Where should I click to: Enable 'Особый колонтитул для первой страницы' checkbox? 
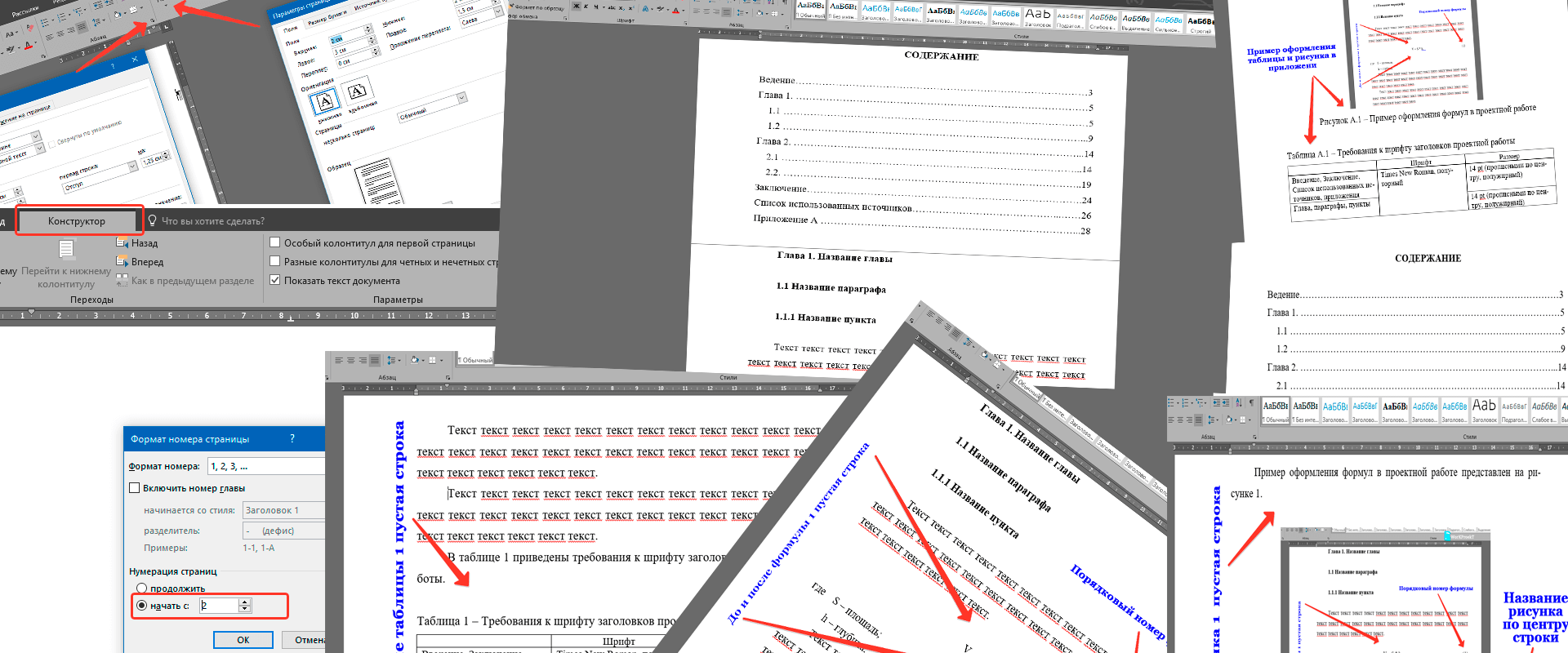pyautogui.click(x=275, y=243)
